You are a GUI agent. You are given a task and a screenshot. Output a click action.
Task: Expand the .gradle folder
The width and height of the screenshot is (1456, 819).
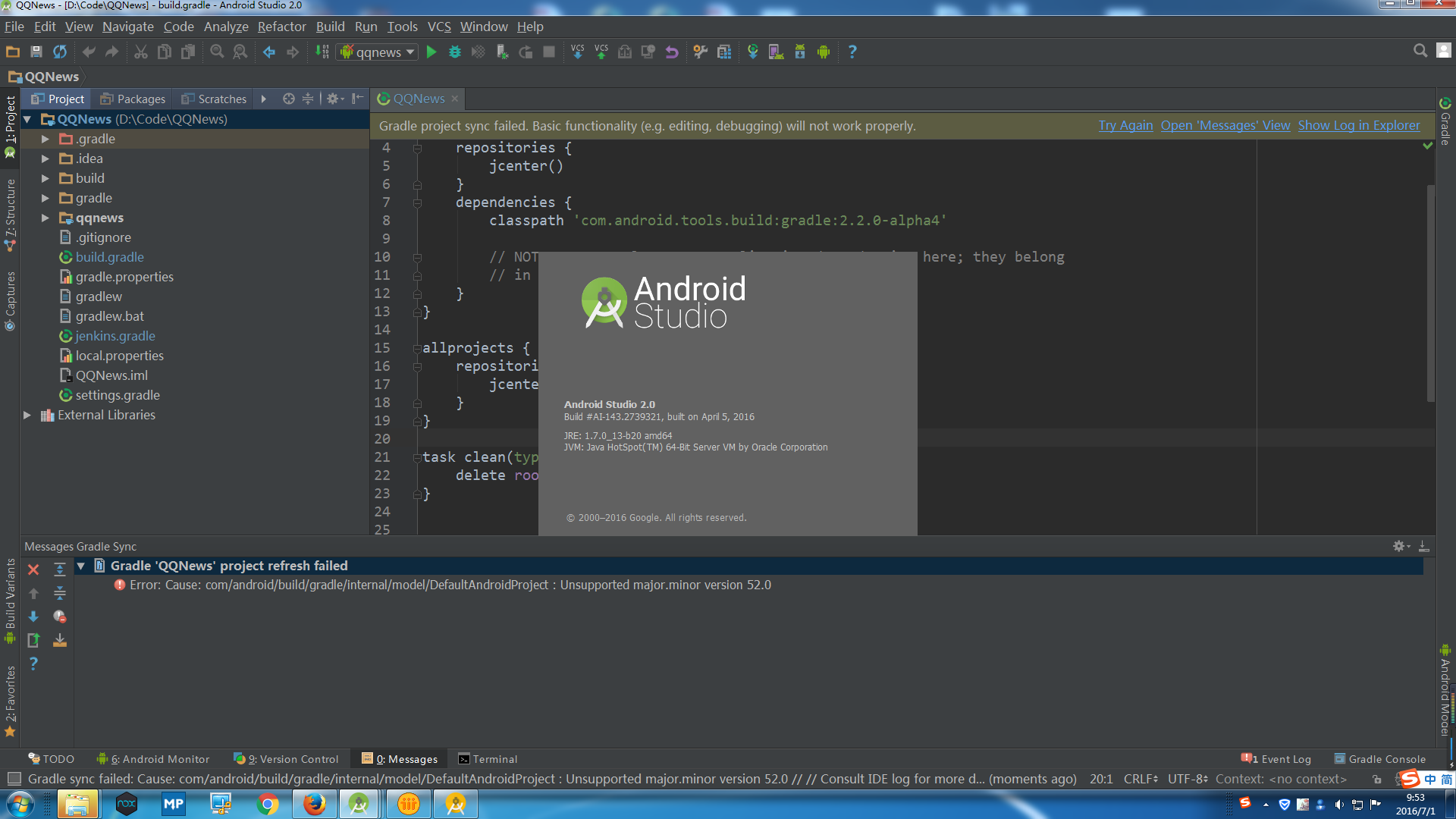pos(45,139)
